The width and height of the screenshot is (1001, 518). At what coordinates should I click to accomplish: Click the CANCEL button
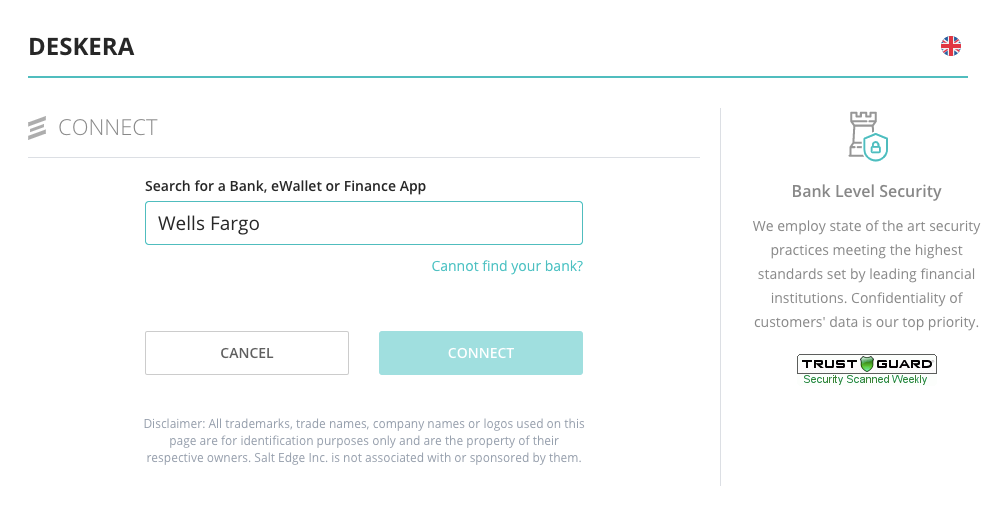[x=247, y=353]
